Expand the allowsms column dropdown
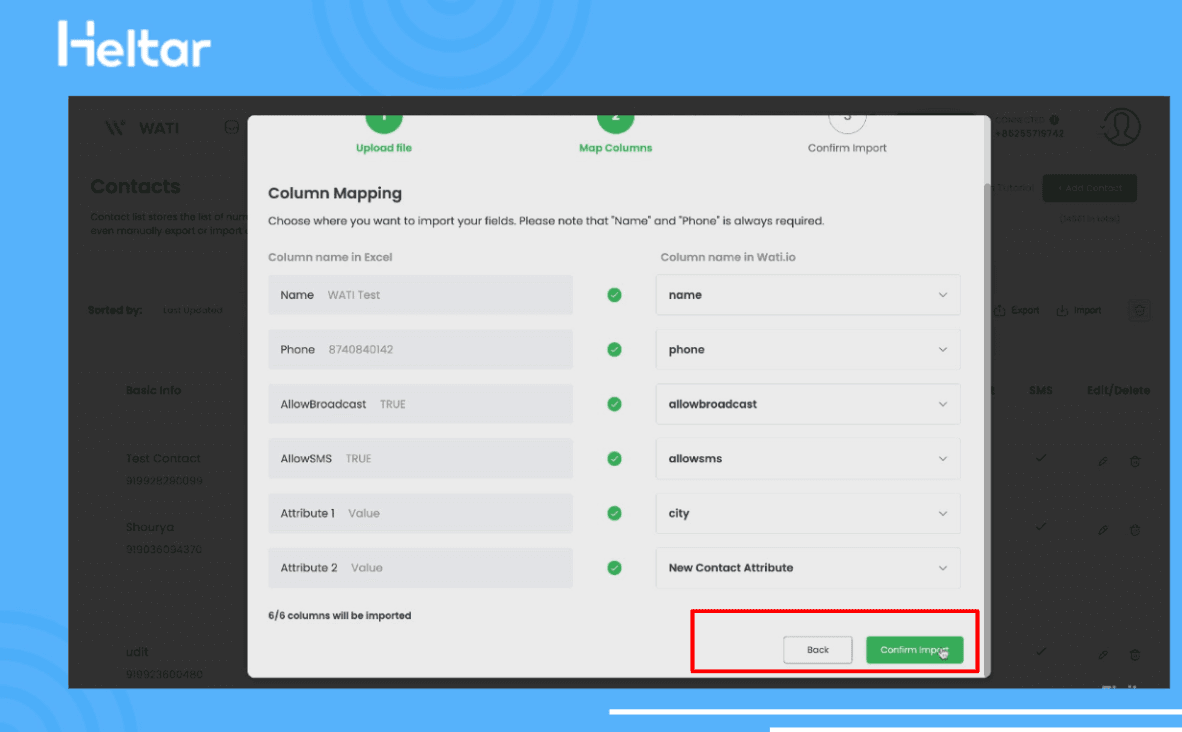Viewport: 1182px width, 732px height. pos(808,459)
